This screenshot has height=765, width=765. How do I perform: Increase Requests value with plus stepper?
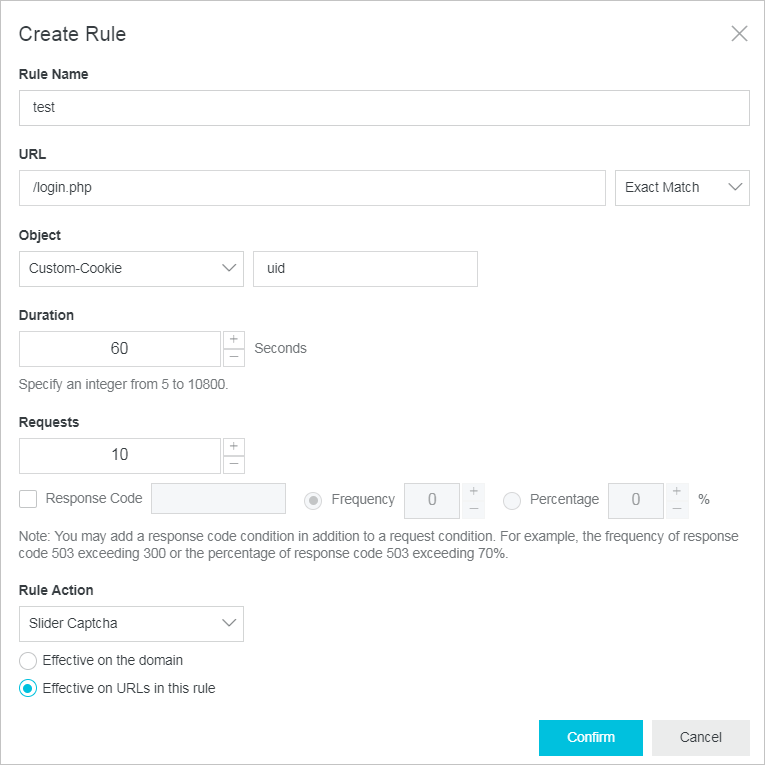click(234, 447)
